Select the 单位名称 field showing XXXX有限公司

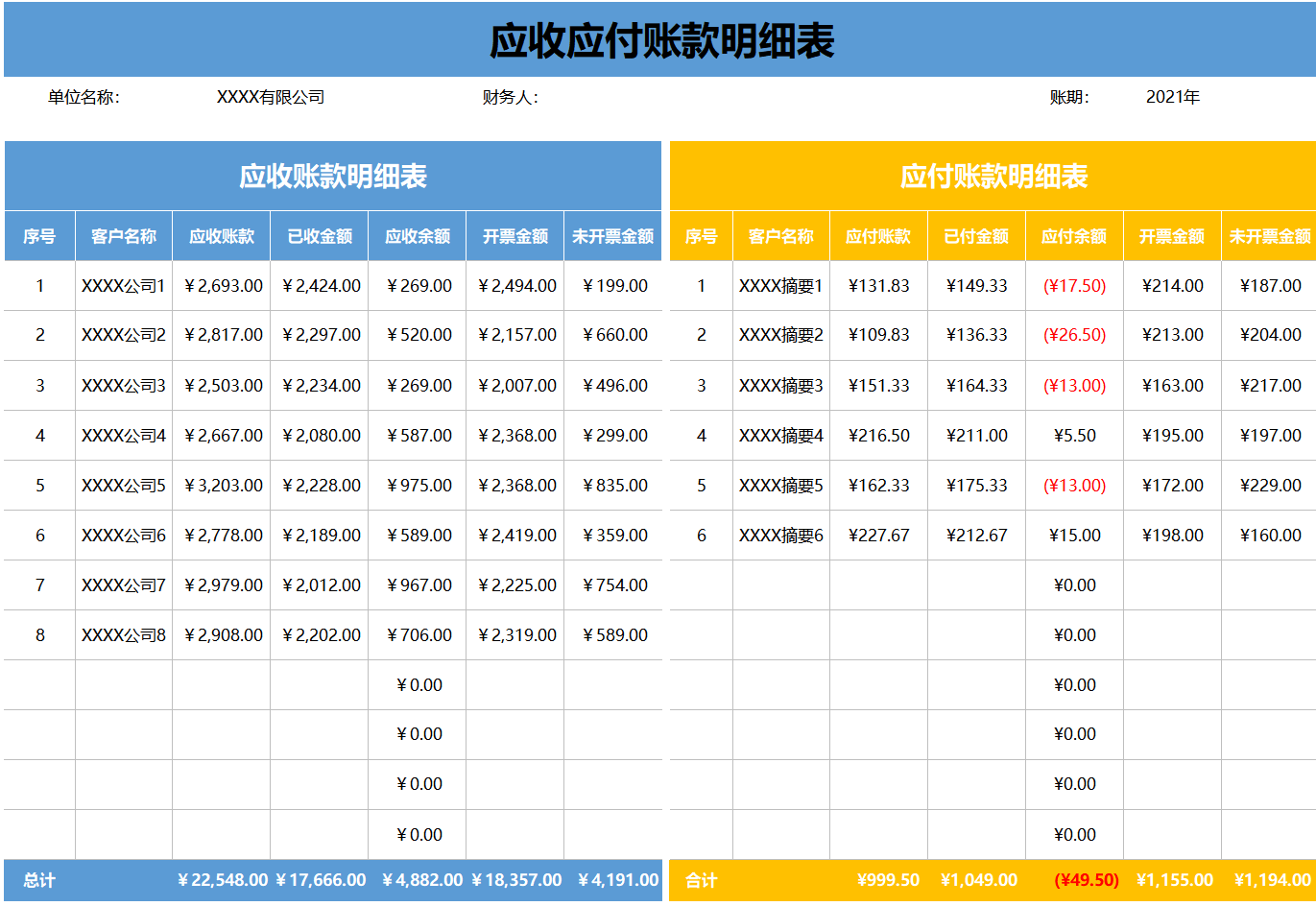pos(272,96)
